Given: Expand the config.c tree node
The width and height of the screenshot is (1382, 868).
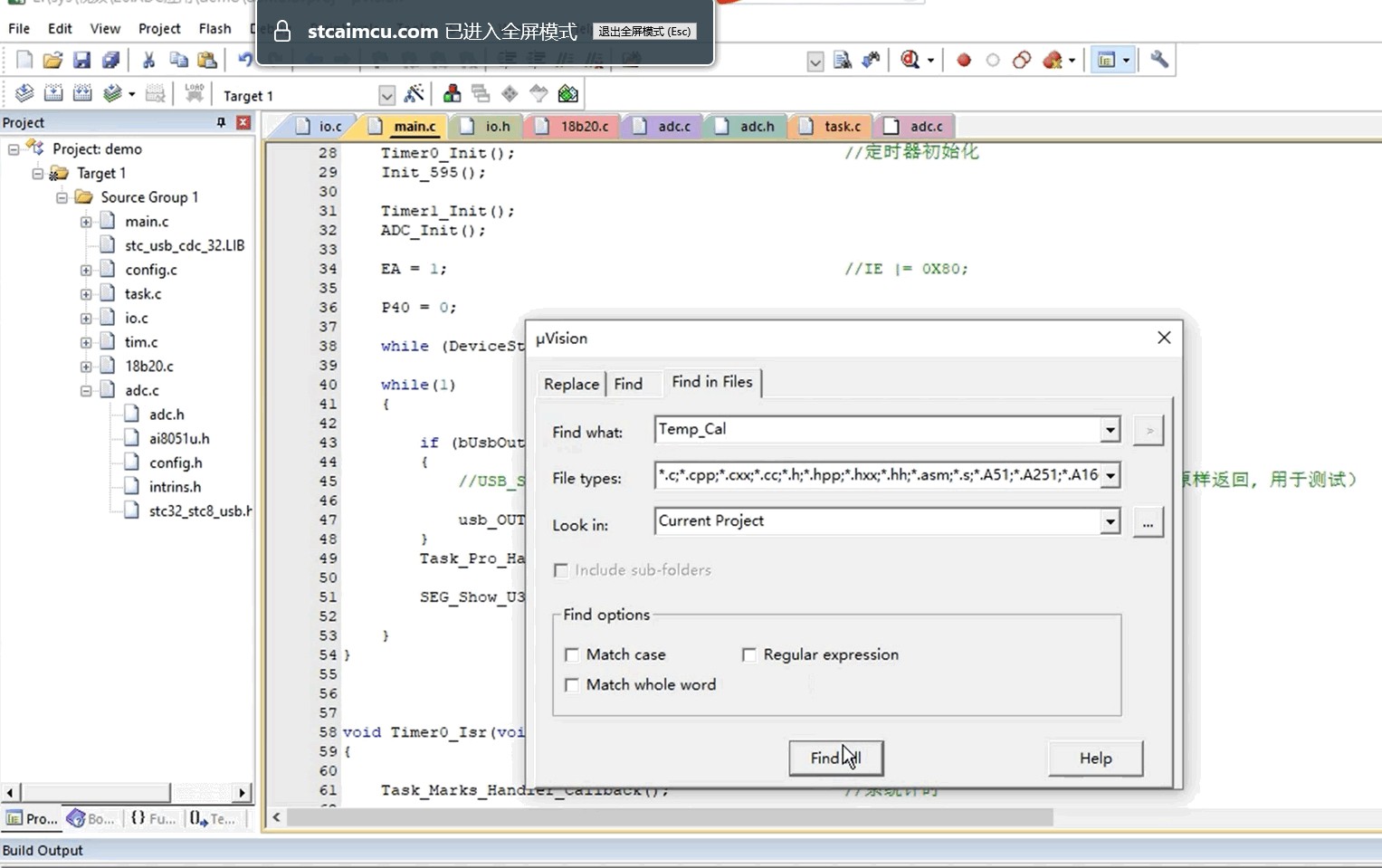Looking at the screenshot, I should pyautogui.click(x=86, y=270).
